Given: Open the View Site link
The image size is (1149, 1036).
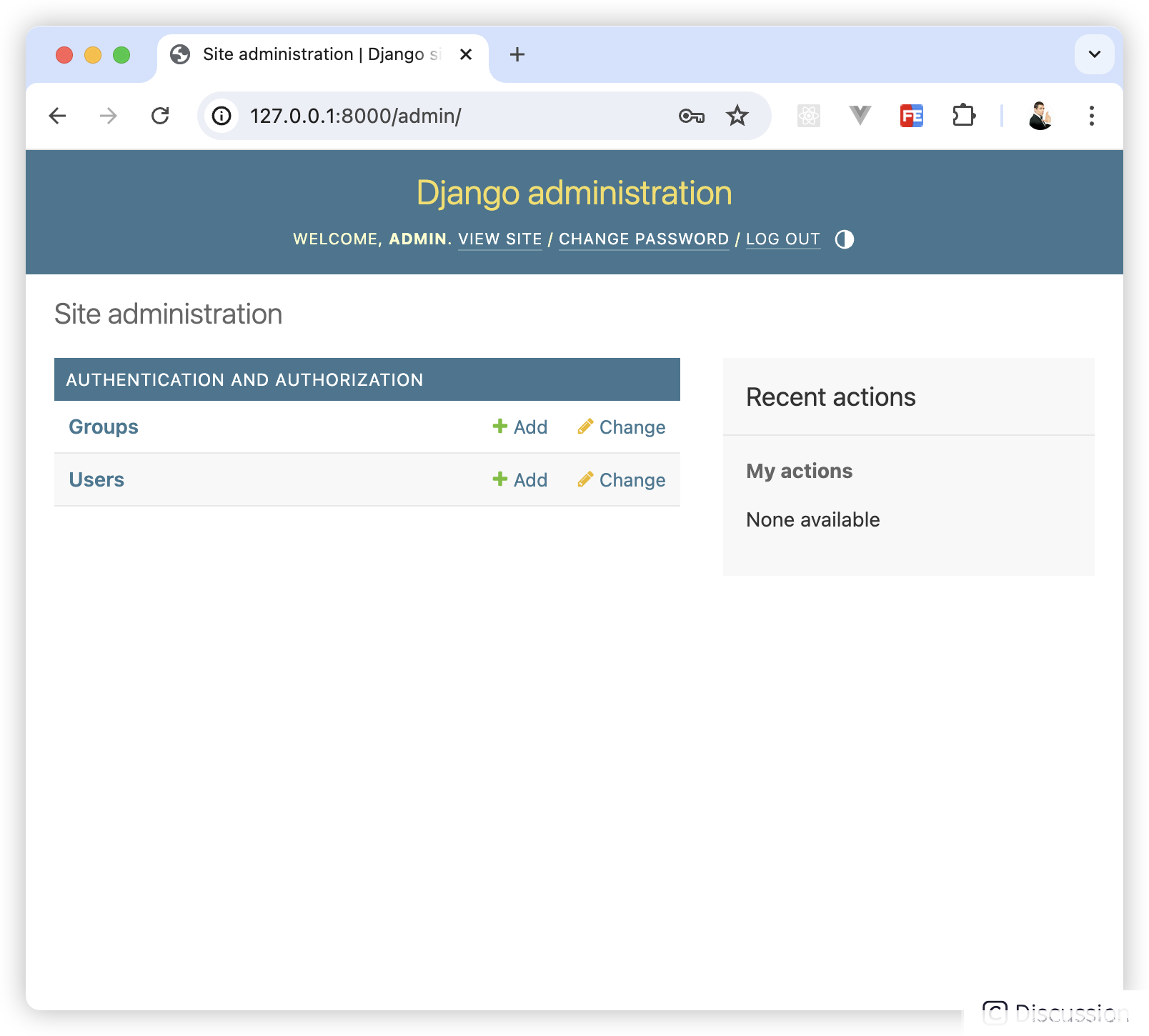Looking at the screenshot, I should pyautogui.click(x=500, y=239).
